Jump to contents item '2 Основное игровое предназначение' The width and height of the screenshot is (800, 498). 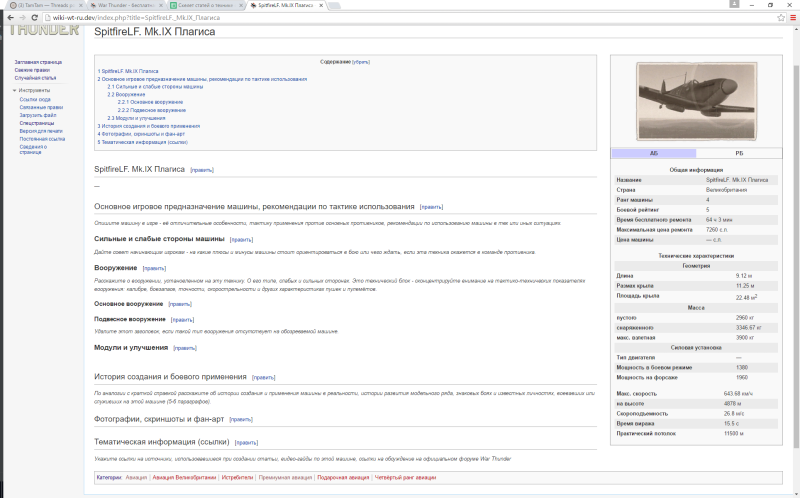202,79
